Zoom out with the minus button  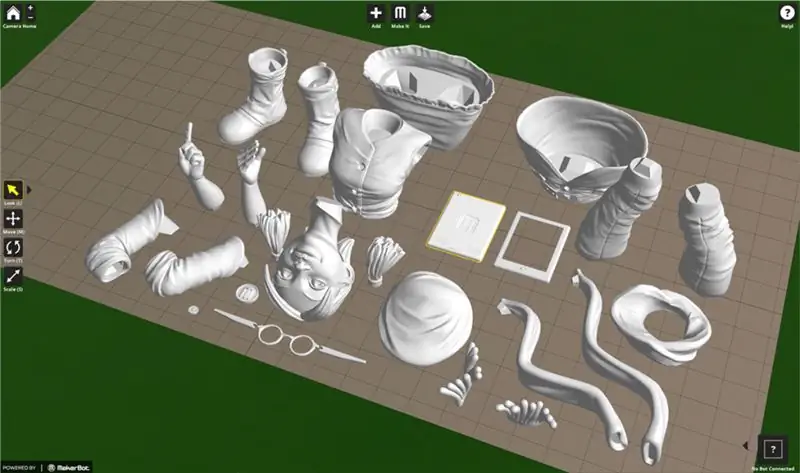(31, 17)
